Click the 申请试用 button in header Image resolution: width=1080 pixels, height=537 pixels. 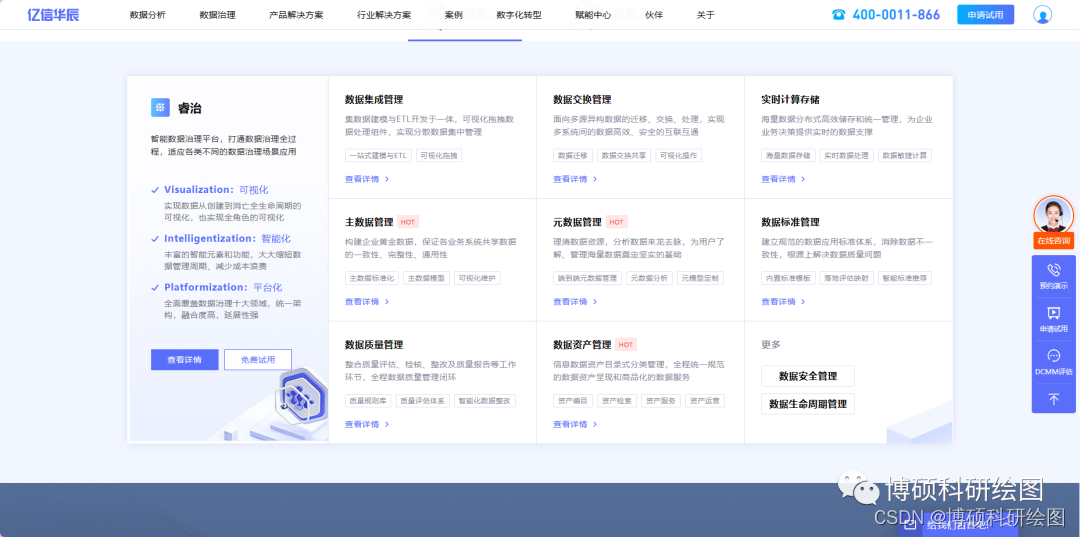click(986, 14)
